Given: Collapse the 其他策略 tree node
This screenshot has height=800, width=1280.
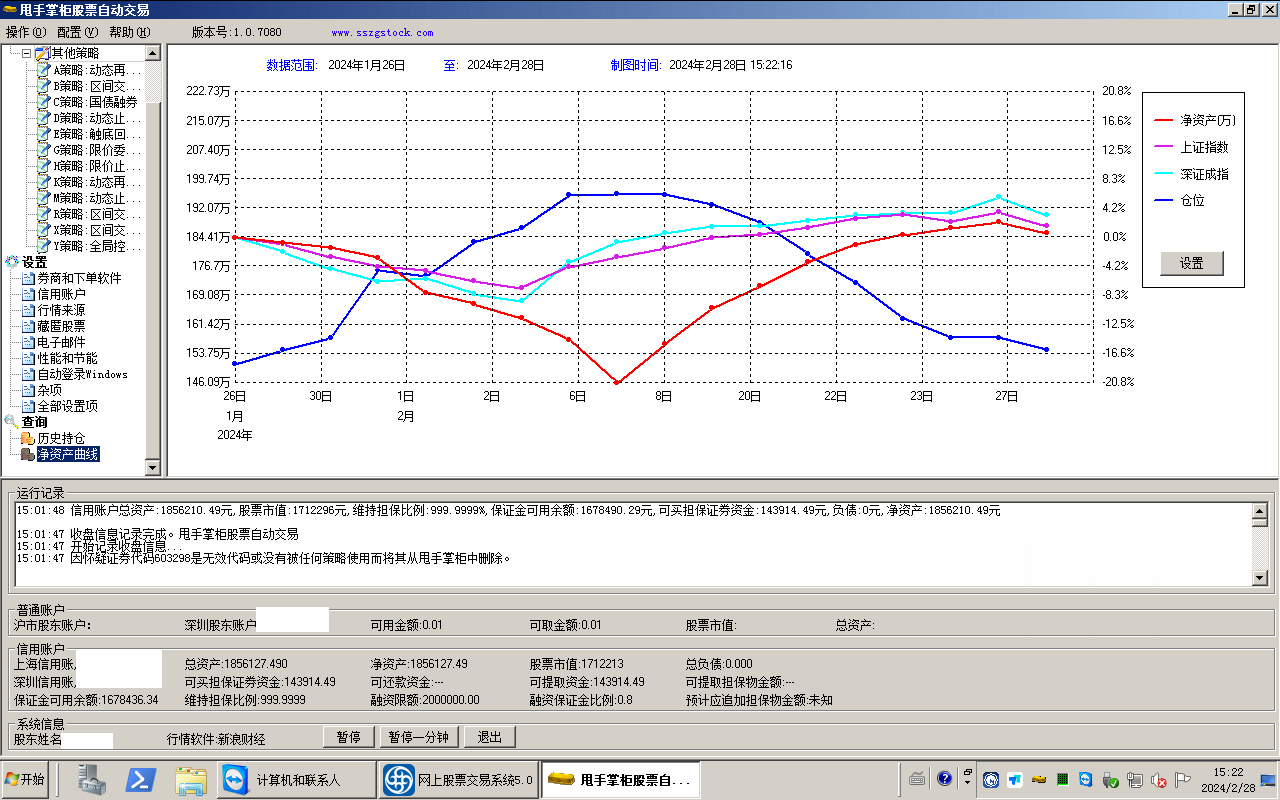Looking at the screenshot, I should (x=26, y=53).
